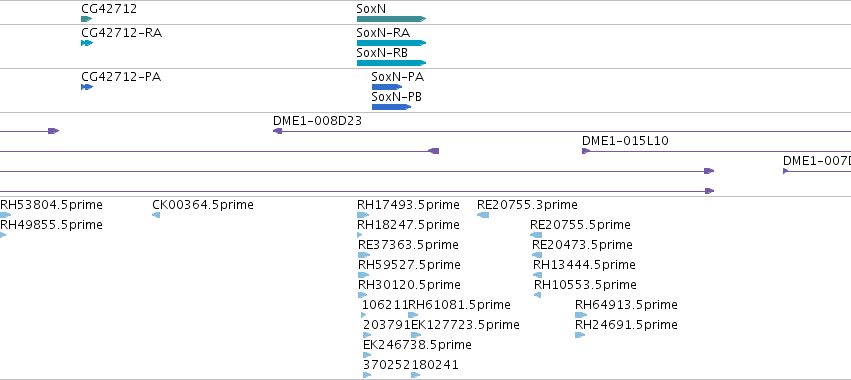The height and width of the screenshot is (380, 851).
Task: Click the SoxN-RA transcript bar
Action: (391, 43)
